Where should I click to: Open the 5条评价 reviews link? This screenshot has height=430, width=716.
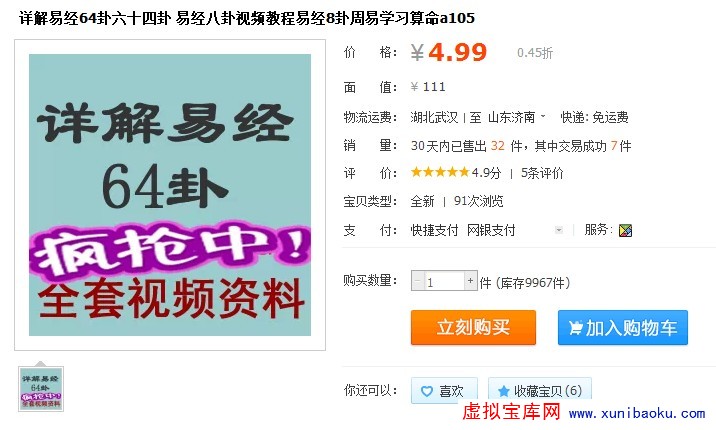tap(542, 173)
